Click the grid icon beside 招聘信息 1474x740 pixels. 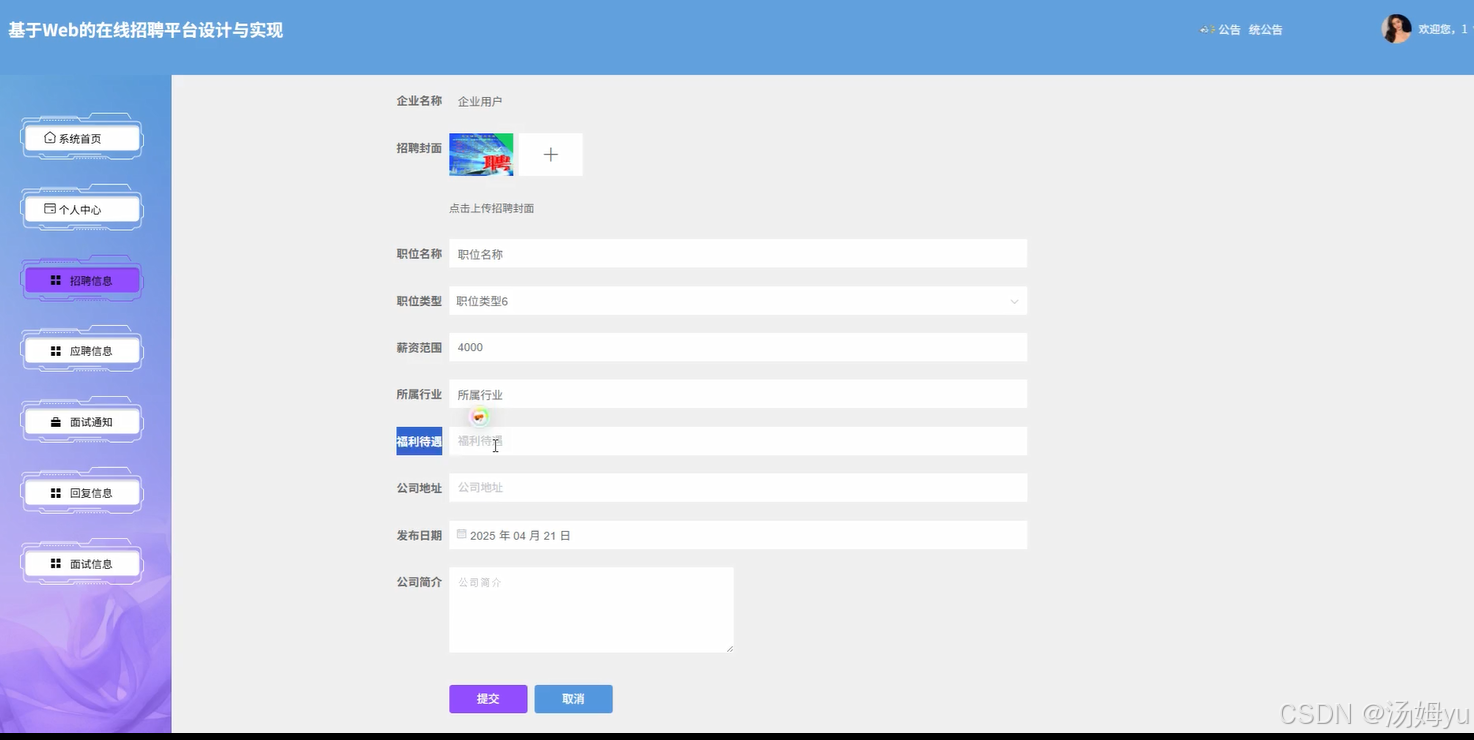56,280
